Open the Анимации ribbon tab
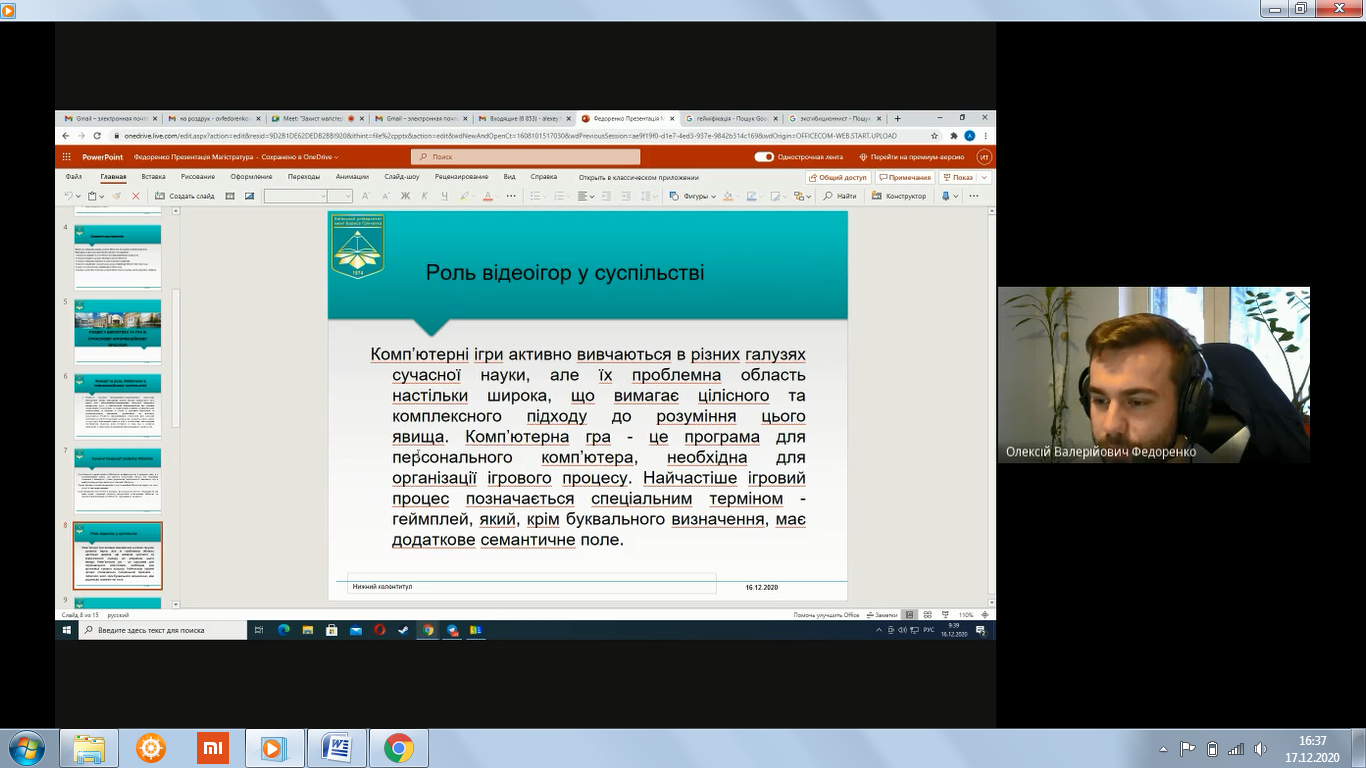This screenshot has height=768, width=1366. click(352, 177)
